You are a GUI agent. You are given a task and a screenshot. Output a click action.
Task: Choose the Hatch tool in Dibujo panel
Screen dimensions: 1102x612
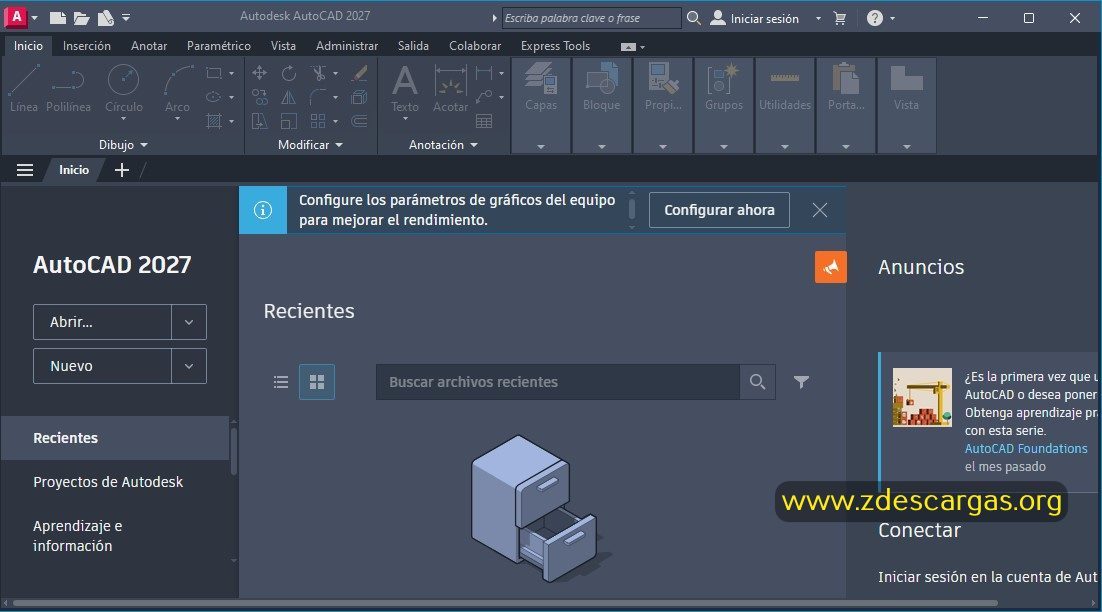pyautogui.click(x=214, y=121)
